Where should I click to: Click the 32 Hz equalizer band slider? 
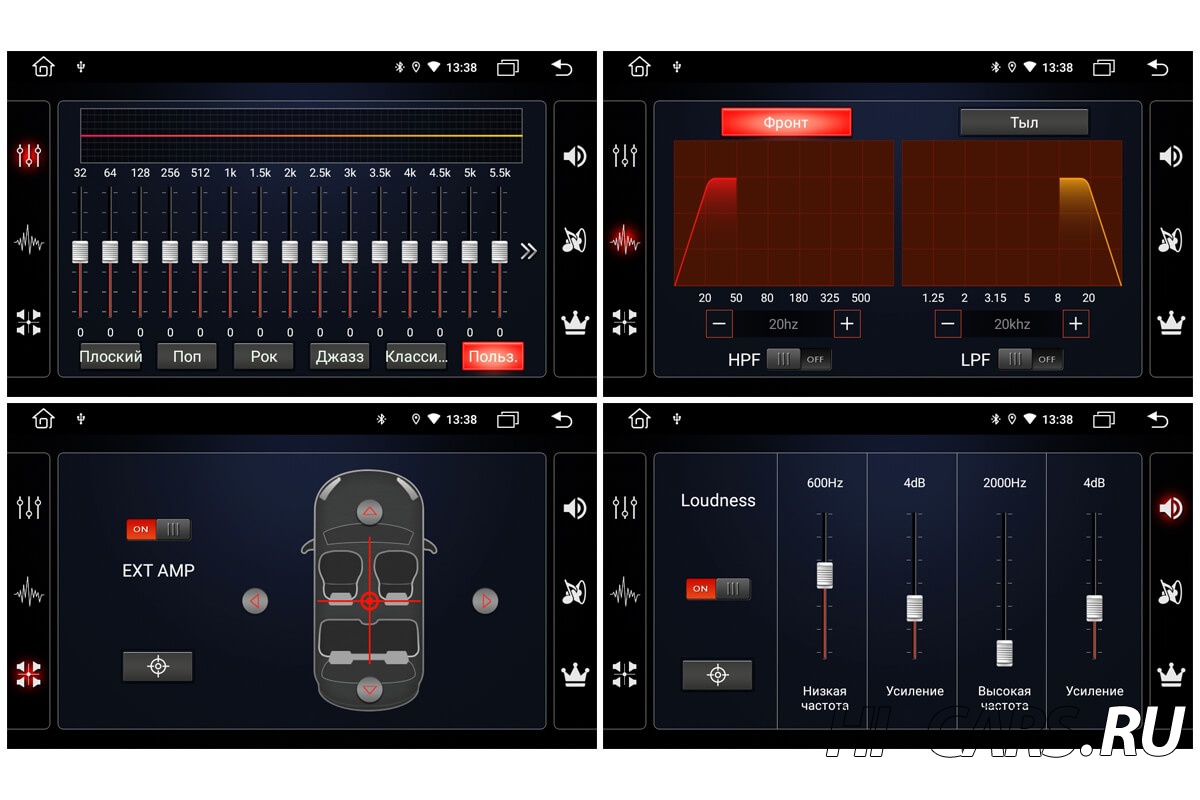click(80, 252)
